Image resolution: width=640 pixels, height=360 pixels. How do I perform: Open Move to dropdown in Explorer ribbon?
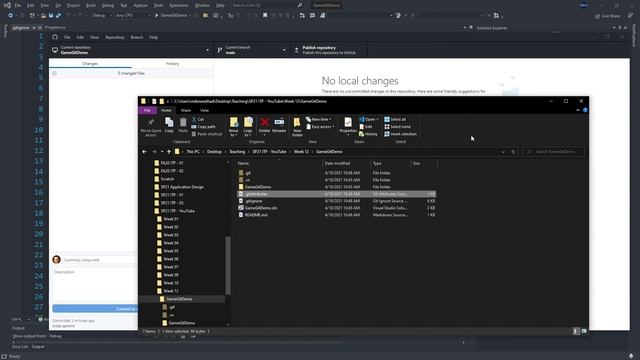click(233, 127)
